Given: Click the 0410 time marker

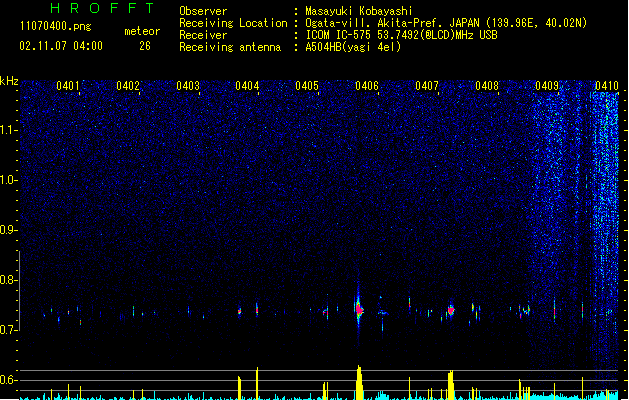Looking at the screenshot, I should 607,86.
